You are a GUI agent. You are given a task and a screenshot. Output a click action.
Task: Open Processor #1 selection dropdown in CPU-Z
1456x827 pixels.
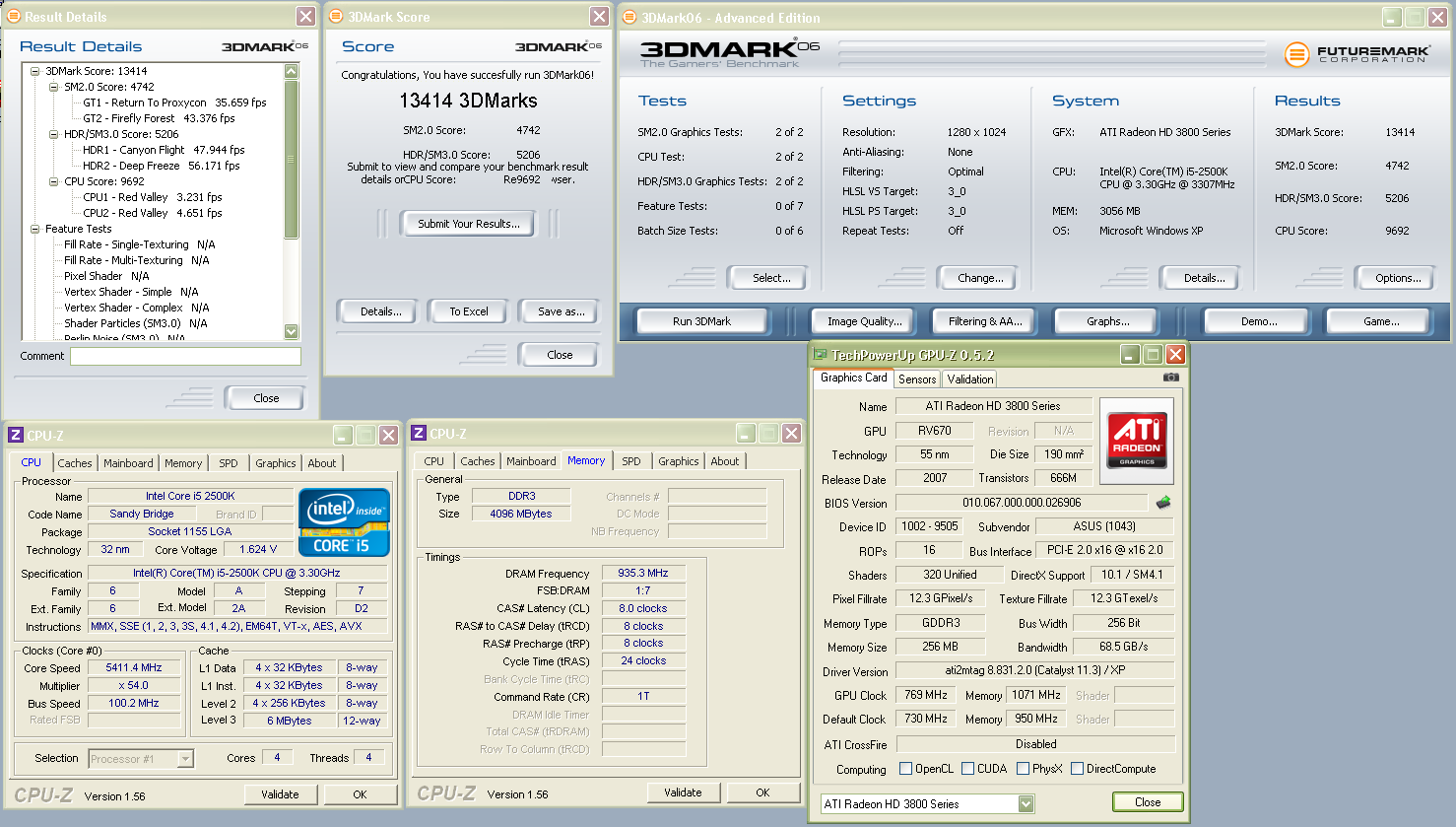184,759
